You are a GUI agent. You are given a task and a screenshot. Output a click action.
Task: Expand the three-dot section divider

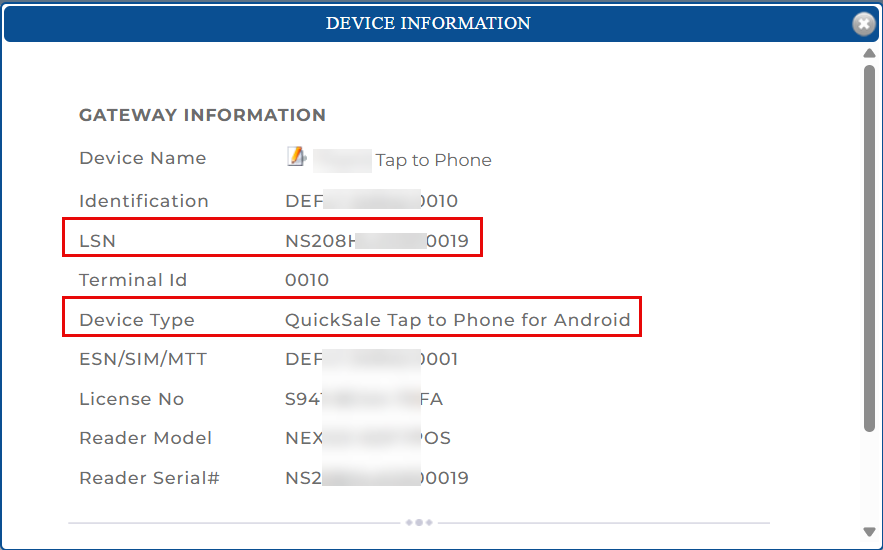pos(419,522)
